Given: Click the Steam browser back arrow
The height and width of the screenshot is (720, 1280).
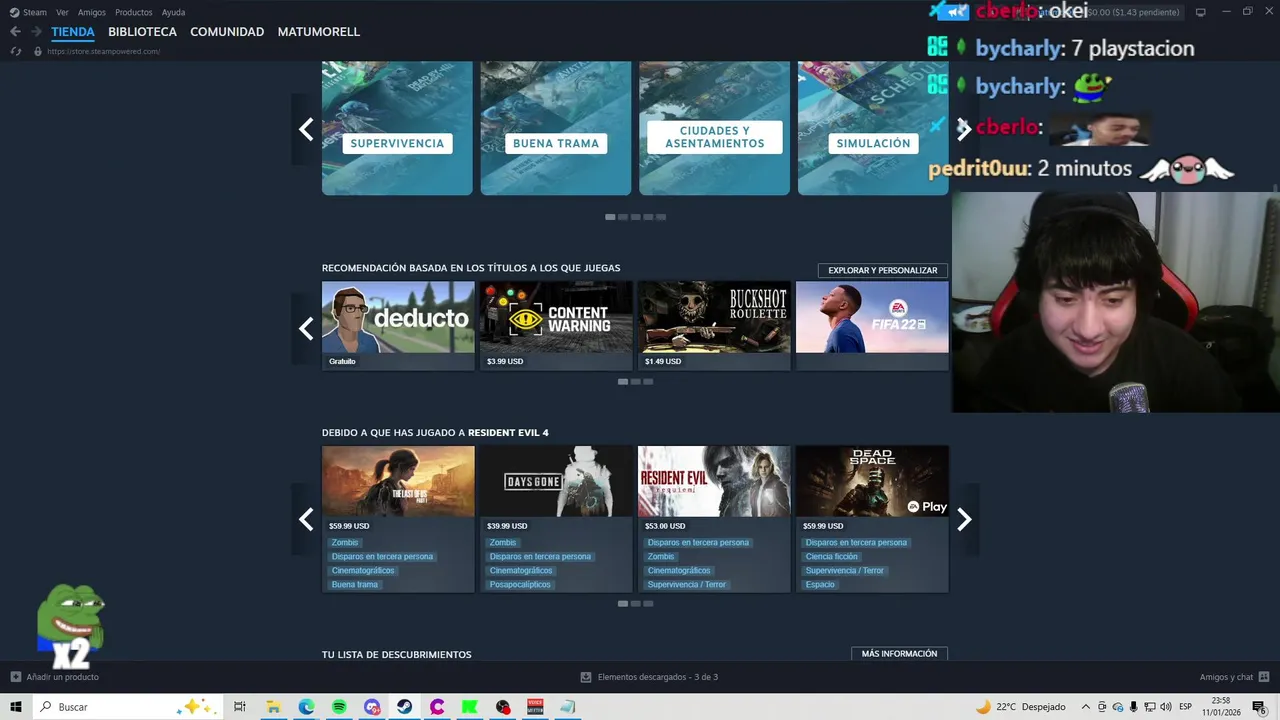Looking at the screenshot, I should (x=15, y=32).
